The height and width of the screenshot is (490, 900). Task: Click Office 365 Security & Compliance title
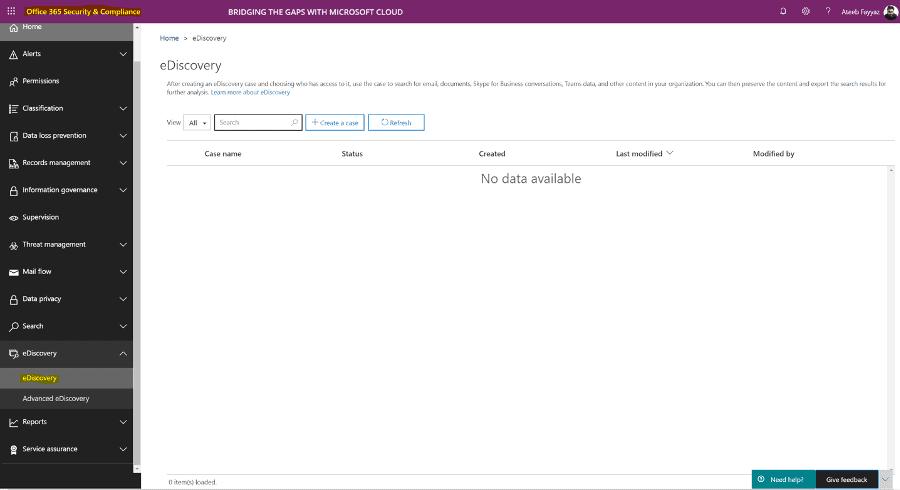click(x=83, y=11)
